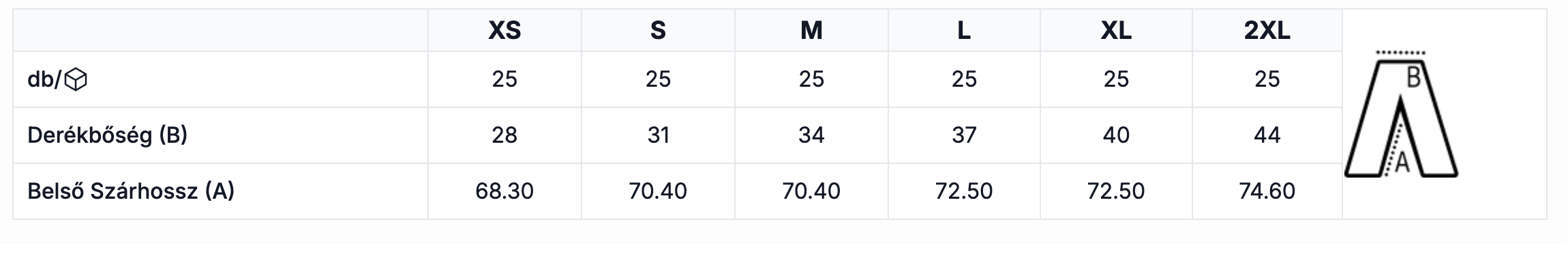Click the box icon next to db/
1568x265 pixels.
(76, 81)
